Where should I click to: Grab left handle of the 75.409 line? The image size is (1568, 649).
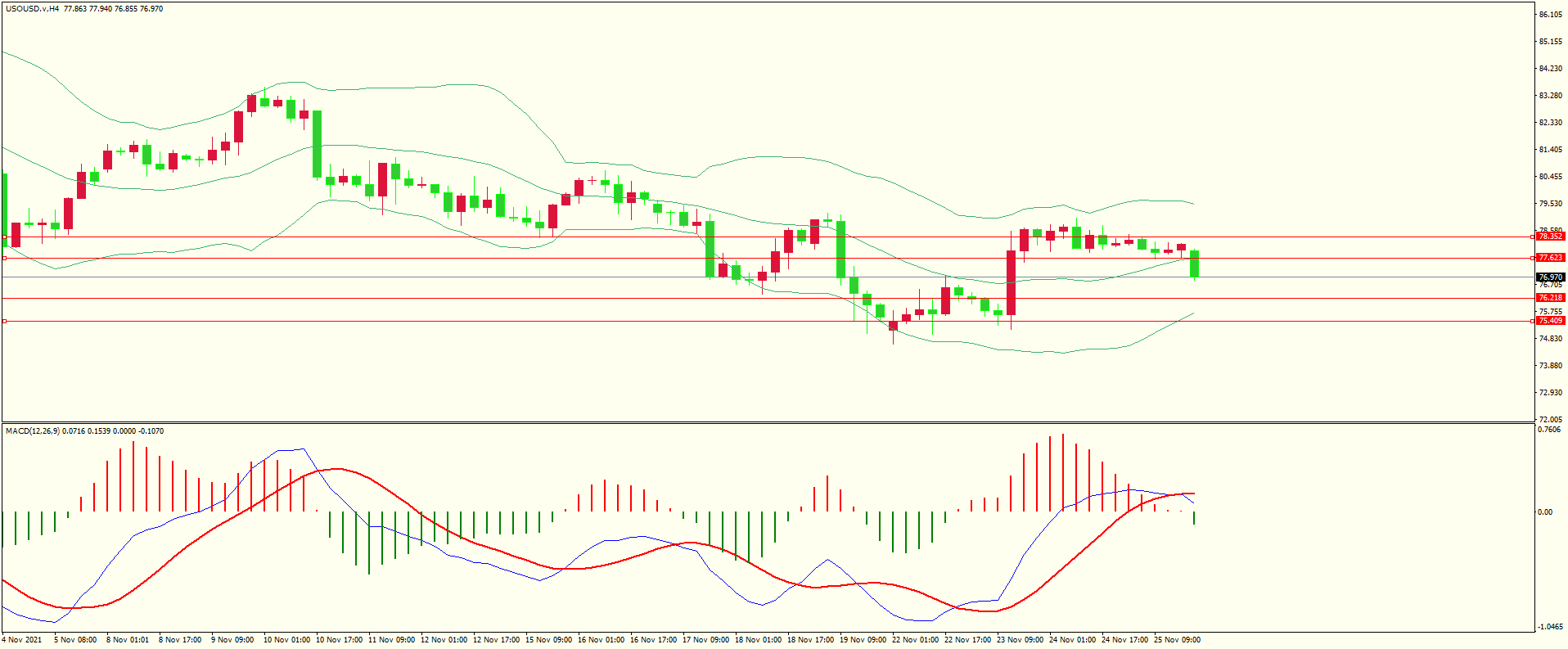[5, 321]
